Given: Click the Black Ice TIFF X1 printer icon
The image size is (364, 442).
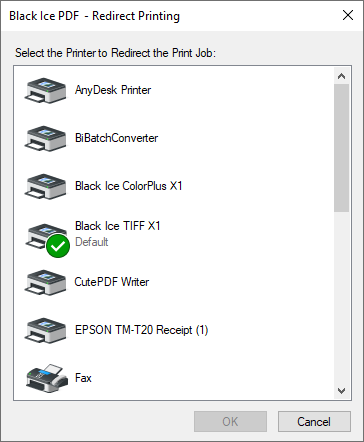Looking at the screenshot, I should (x=45, y=236).
